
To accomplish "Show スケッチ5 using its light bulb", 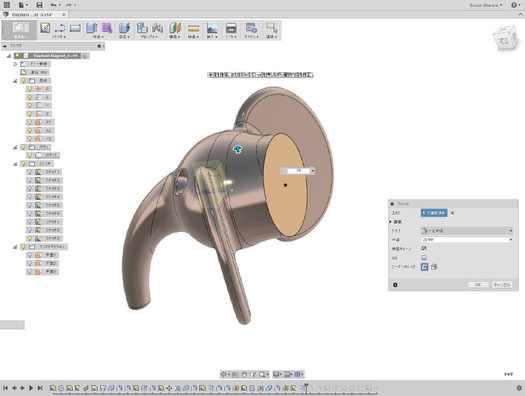I will click(29, 205).
